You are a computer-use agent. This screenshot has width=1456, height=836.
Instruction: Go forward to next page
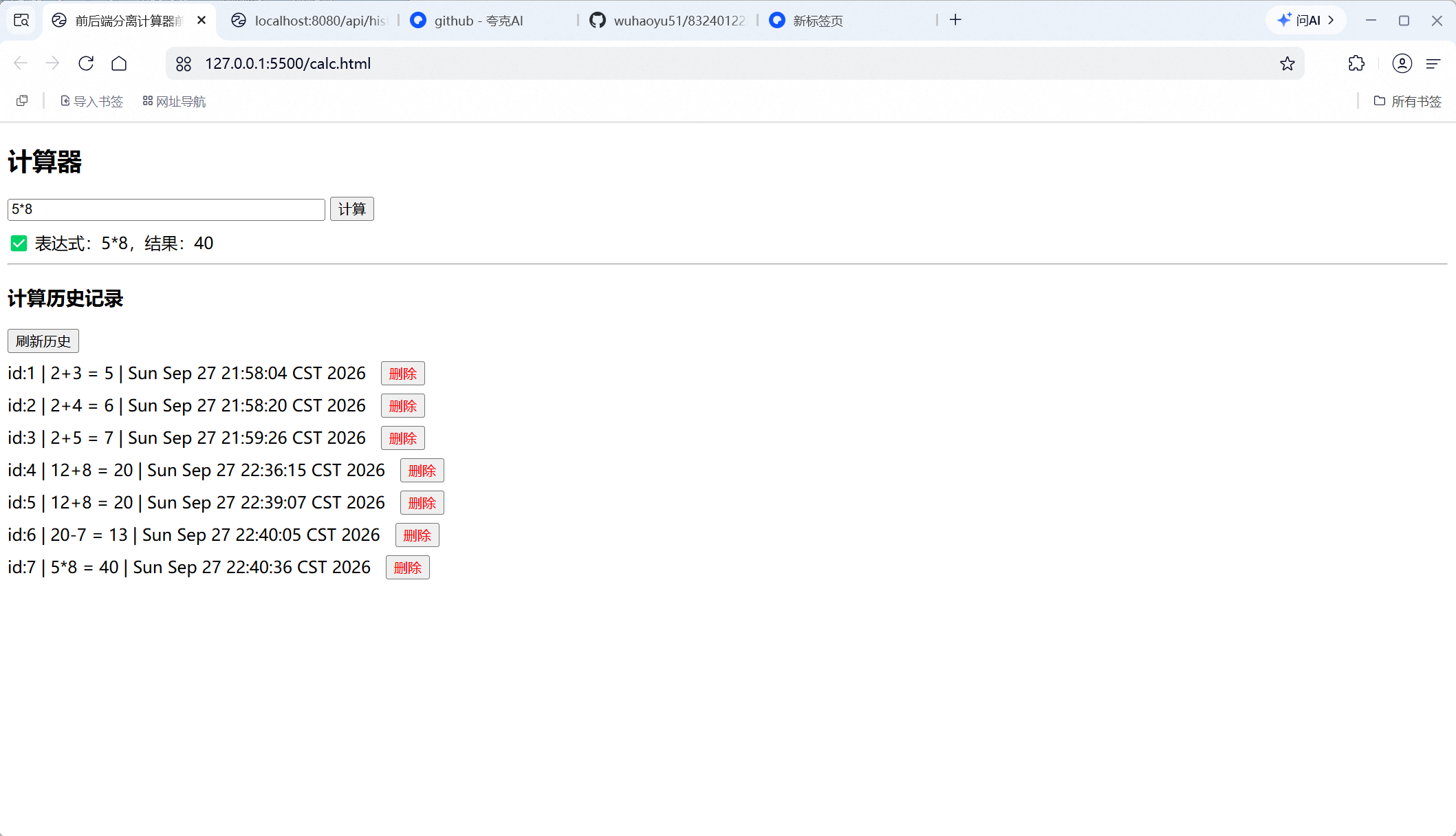[x=53, y=63]
